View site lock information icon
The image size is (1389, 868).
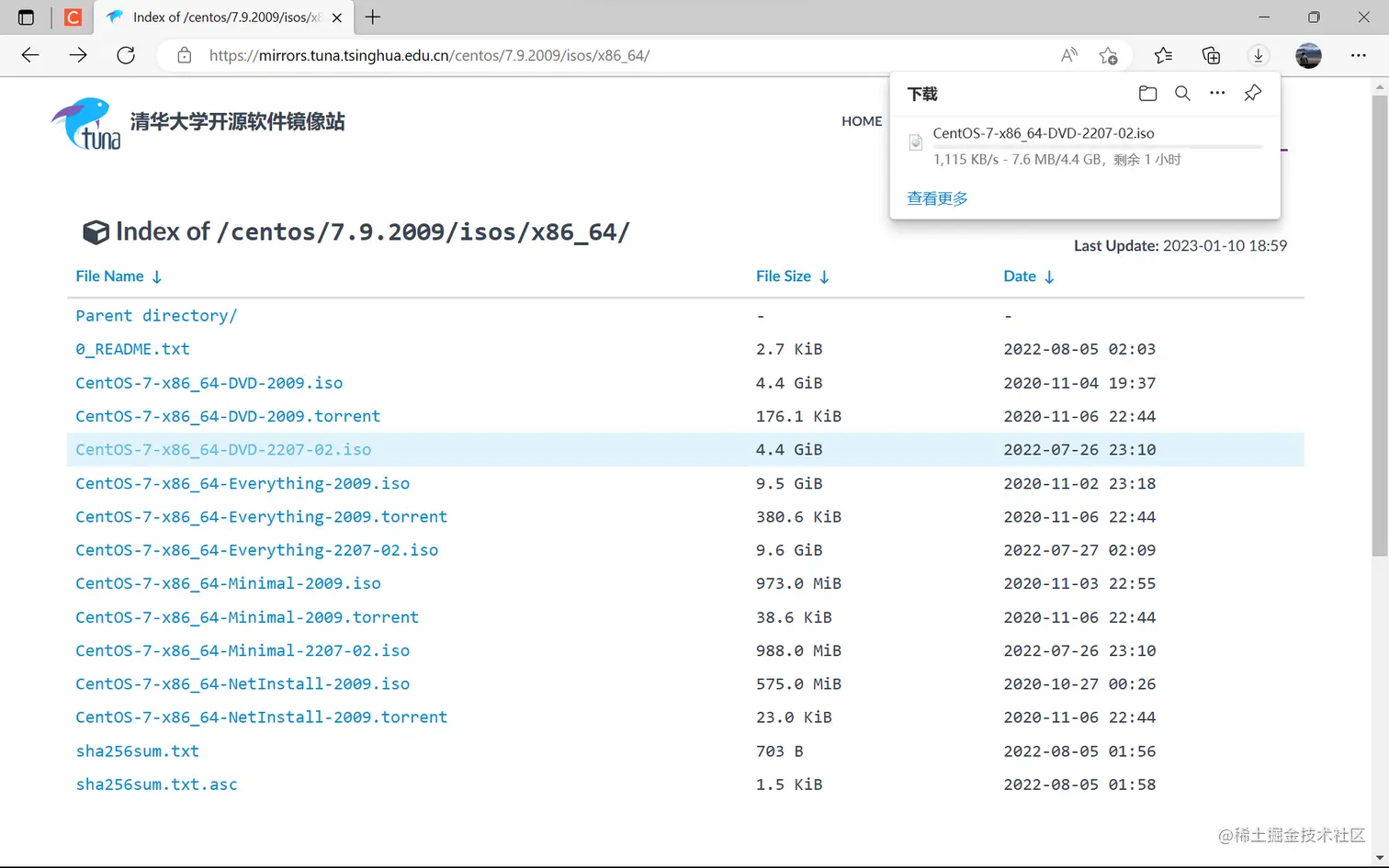click(x=185, y=55)
